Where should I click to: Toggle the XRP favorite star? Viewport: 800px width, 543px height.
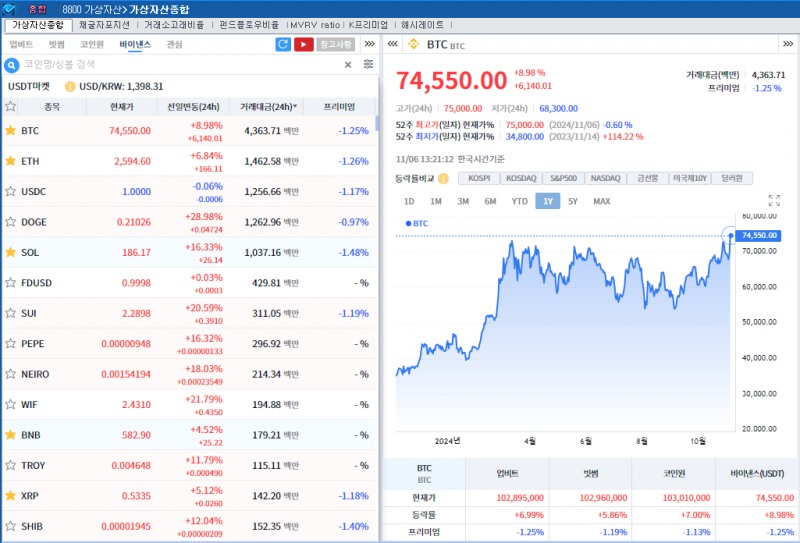(x=11, y=496)
